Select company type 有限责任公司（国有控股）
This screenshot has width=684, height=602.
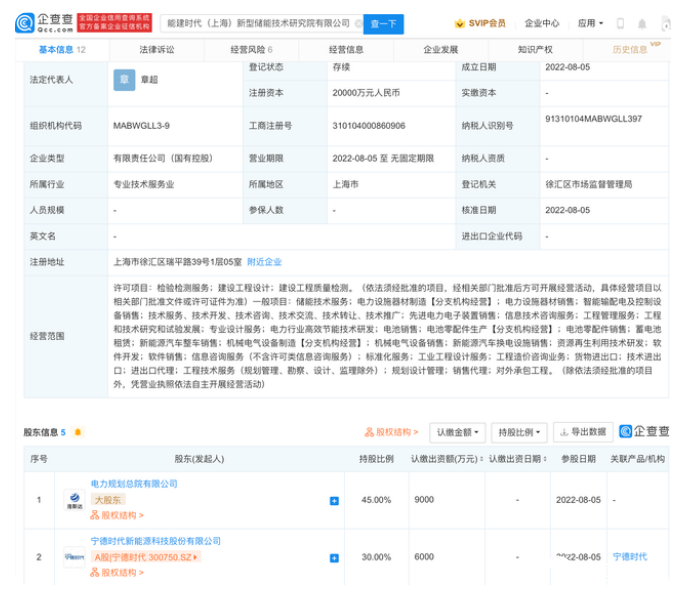(x=163, y=158)
